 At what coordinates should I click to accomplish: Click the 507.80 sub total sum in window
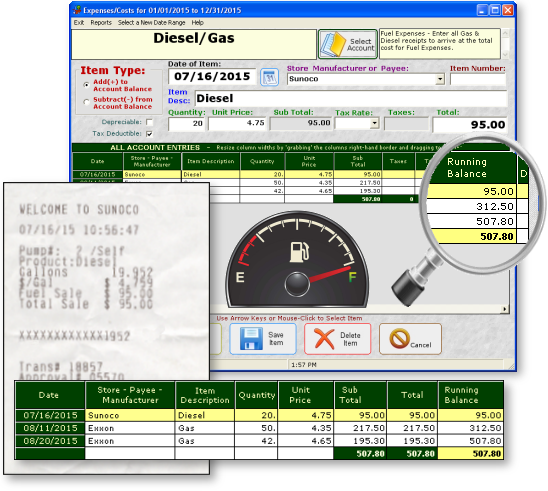click(x=358, y=199)
